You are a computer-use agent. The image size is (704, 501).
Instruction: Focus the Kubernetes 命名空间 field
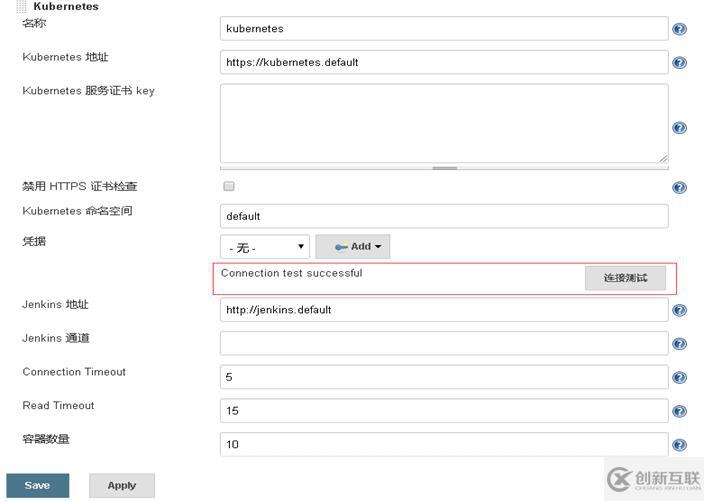click(x=444, y=216)
